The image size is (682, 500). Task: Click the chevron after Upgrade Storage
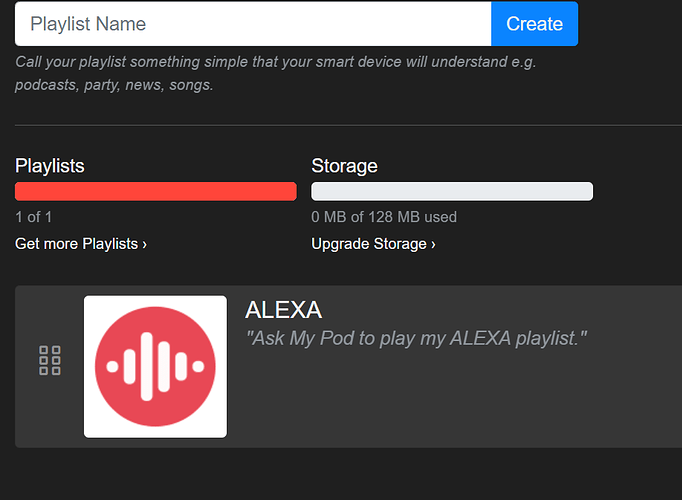[x=433, y=245]
